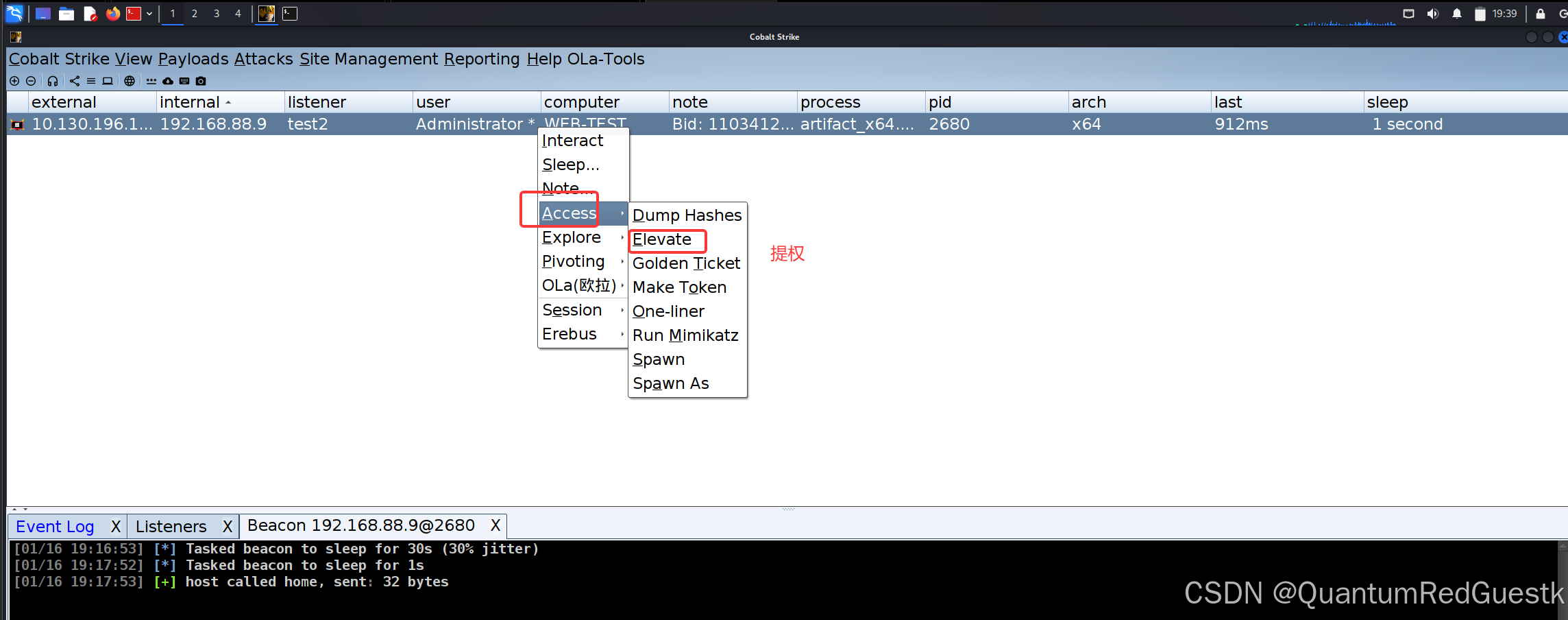The width and height of the screenshot is (1568, 620).
Task: Open screenshots via the camera icon
Action: click(201, 81)
